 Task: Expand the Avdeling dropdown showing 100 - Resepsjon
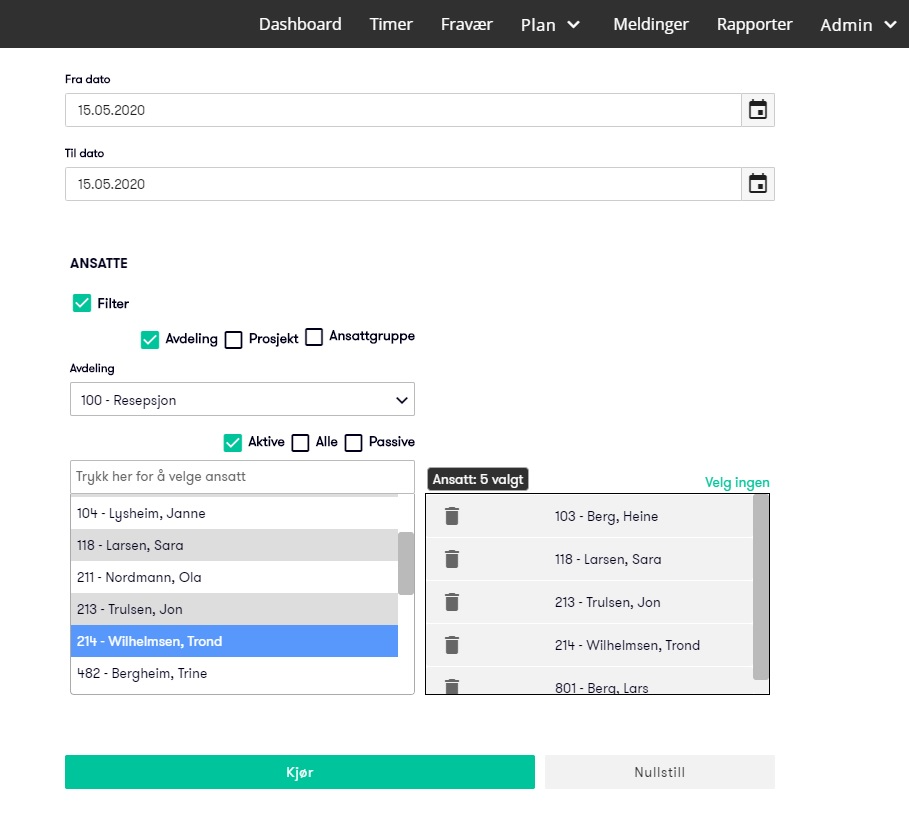[242, 400]
